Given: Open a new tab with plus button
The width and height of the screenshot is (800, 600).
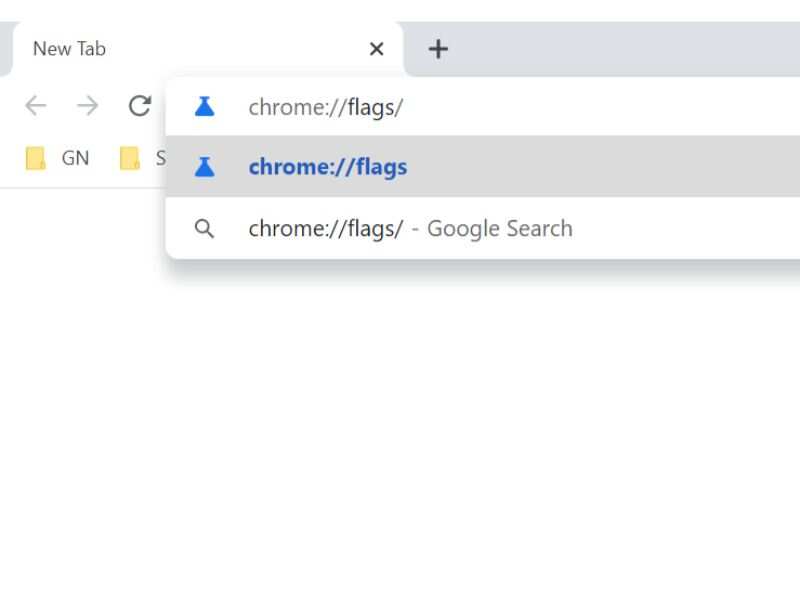Looking at the screenshot, I should (x=438, y=49).
